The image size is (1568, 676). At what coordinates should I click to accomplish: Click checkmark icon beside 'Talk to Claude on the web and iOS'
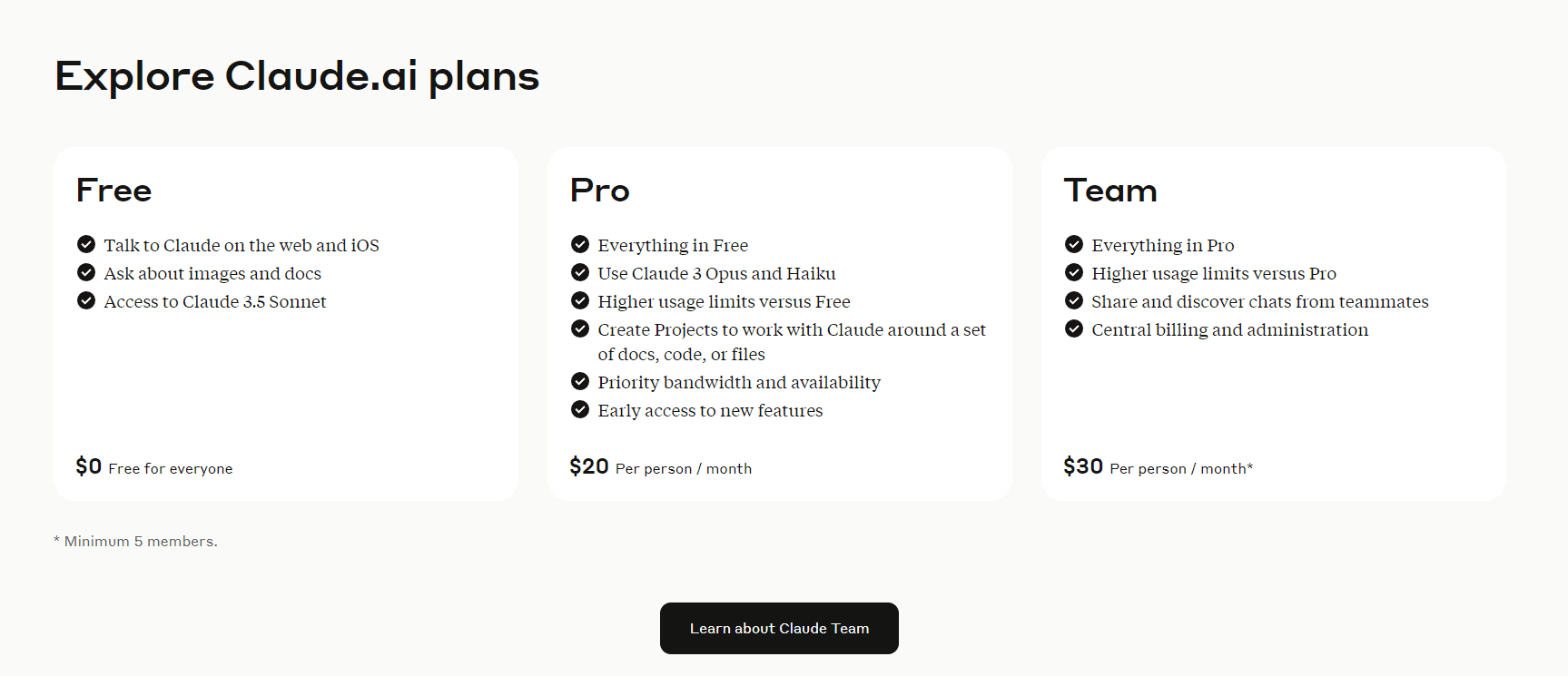(x=86, y=244)
